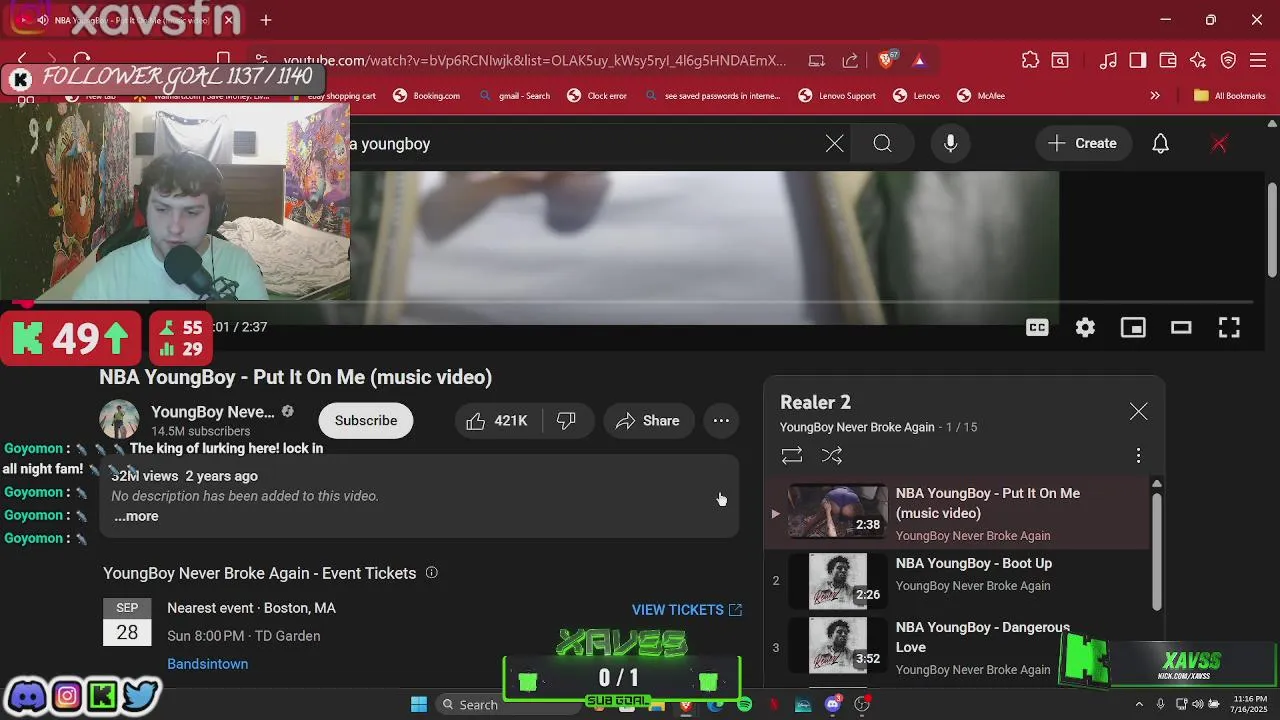The image size is (1280, 720).
Task: Open more actions ellipsis under video
Action: (x=721, y=421)
